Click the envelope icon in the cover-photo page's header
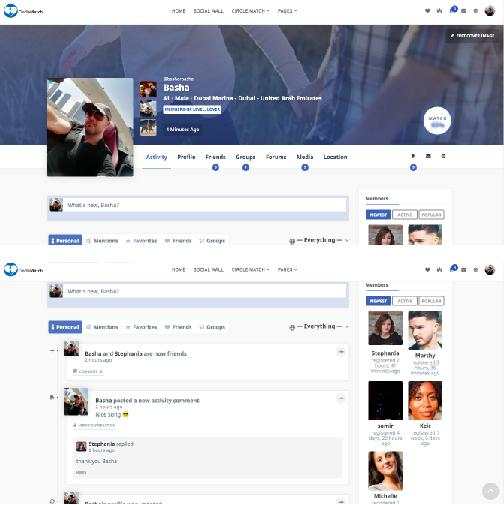The height and width of the screenshot is (505, 504). coord(464,11)
